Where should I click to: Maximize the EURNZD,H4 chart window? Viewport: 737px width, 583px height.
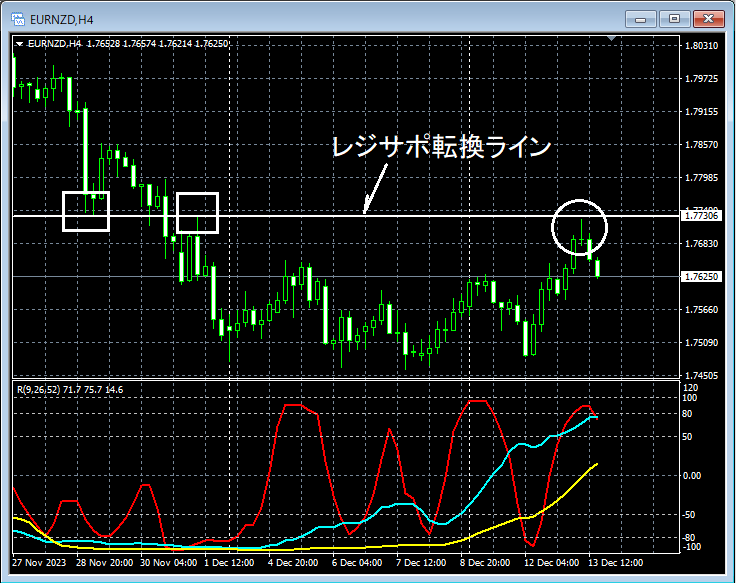[x=674, y=19]
